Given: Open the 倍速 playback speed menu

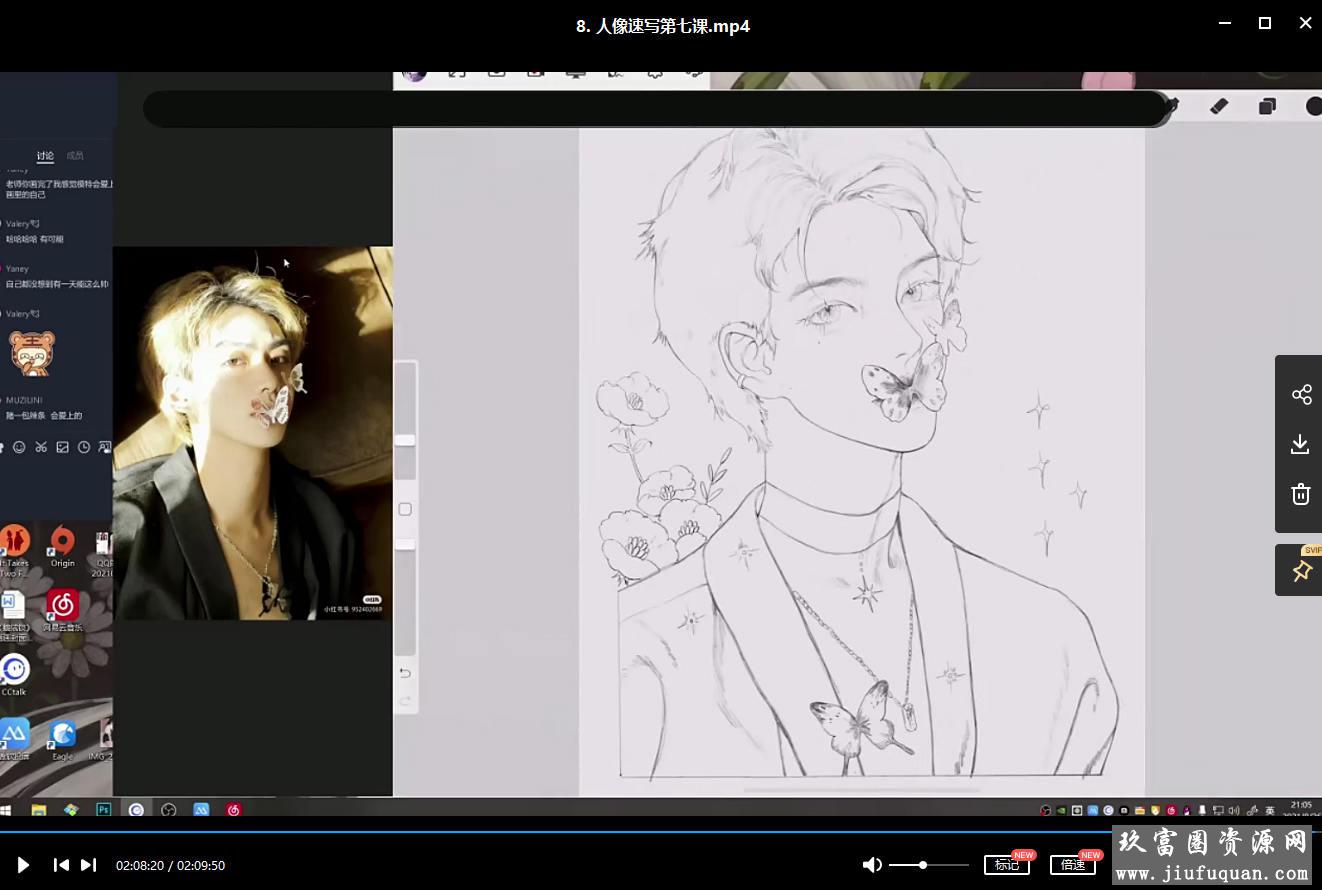Looking at the screenshot, I should (1073, 865).
